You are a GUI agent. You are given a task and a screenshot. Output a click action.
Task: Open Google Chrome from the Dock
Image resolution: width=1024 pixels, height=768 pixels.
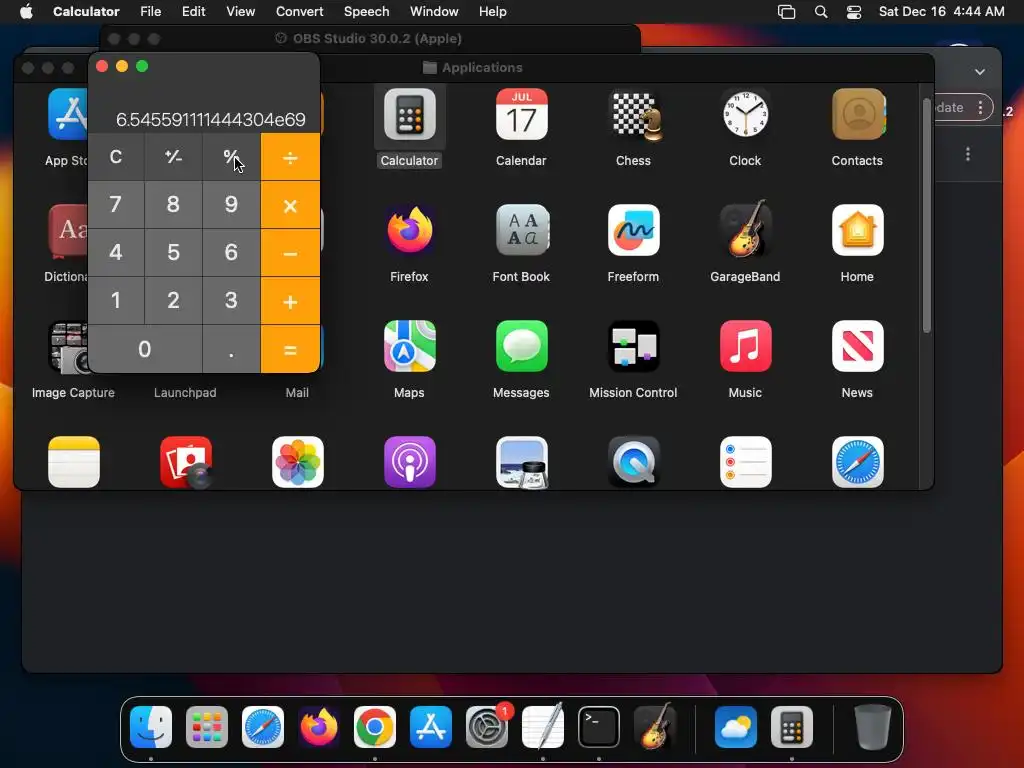pos(375,727)
